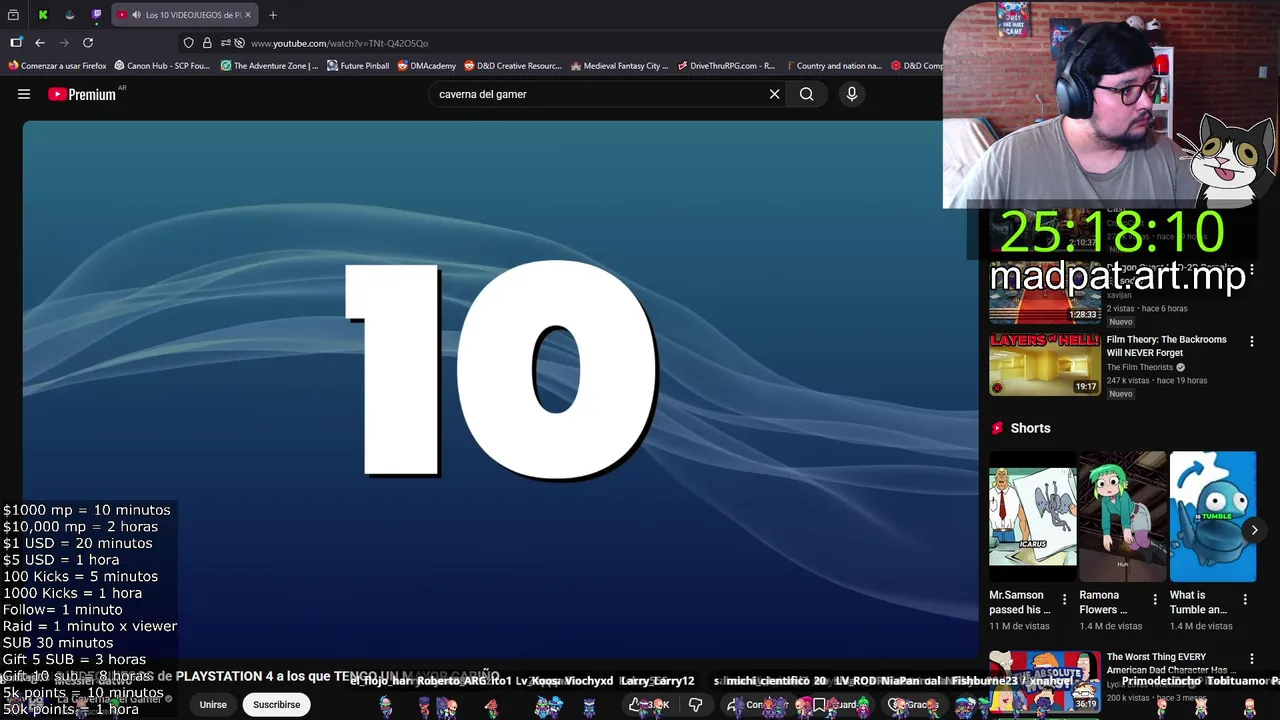Screen dimensions: 1280x720
Task: Click the YouTube search magnifier button
Action: 807,94
